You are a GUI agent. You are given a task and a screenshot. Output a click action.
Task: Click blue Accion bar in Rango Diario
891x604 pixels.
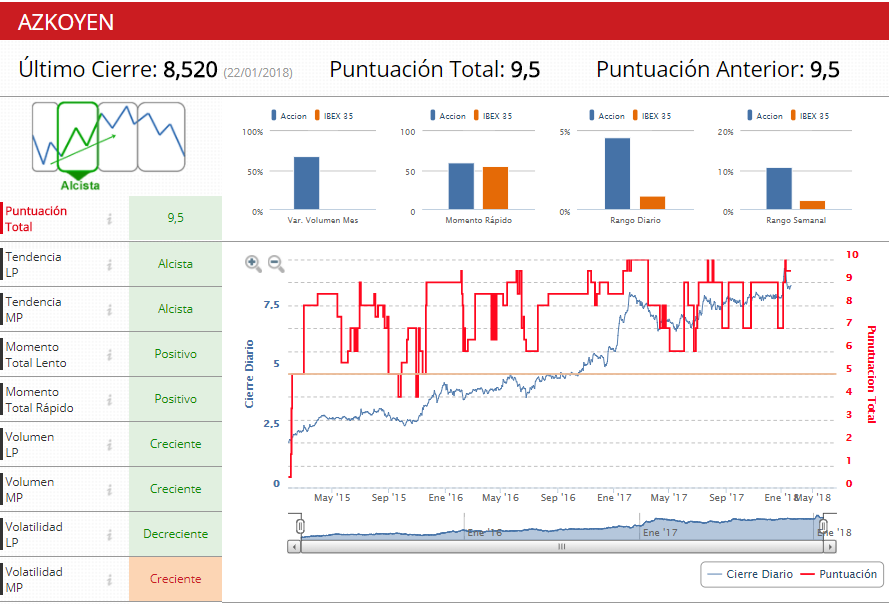[617, 173]
